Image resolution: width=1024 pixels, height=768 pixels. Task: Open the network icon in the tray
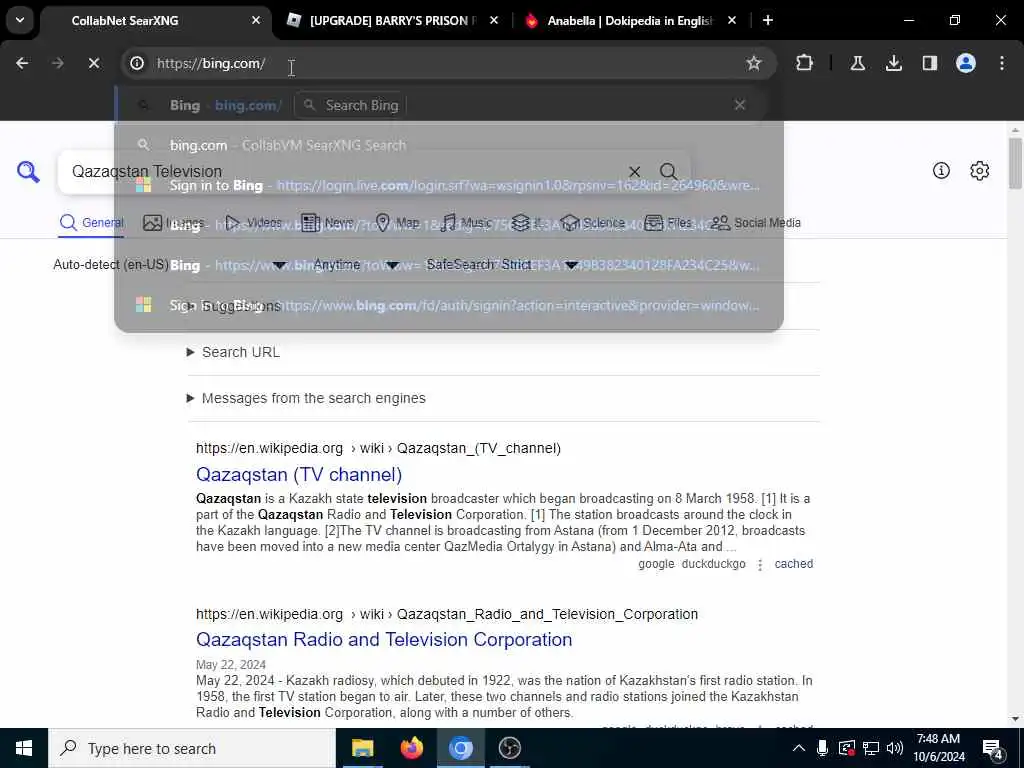coord(871,748)
